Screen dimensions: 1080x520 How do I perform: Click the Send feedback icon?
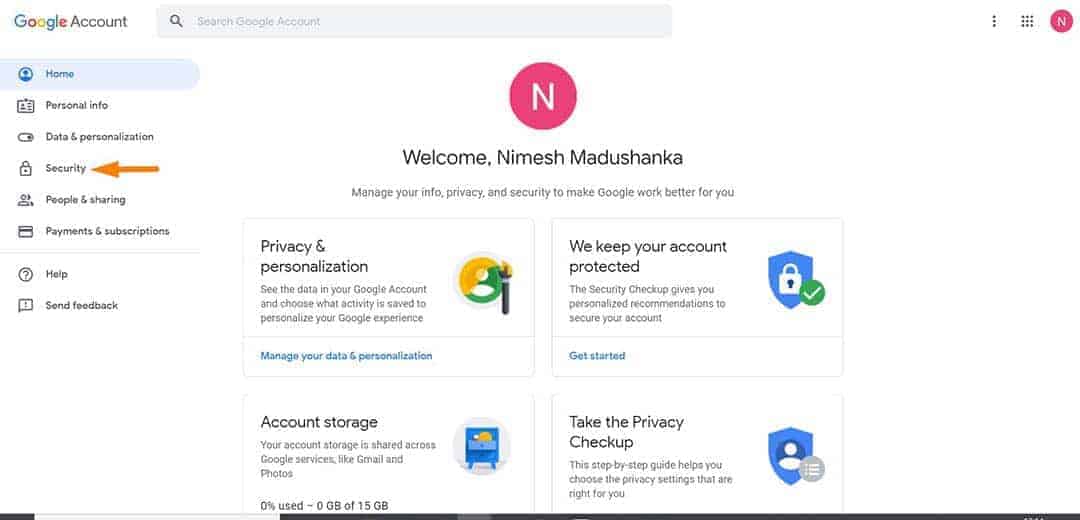pyautogui.click(x=26, y=305)
